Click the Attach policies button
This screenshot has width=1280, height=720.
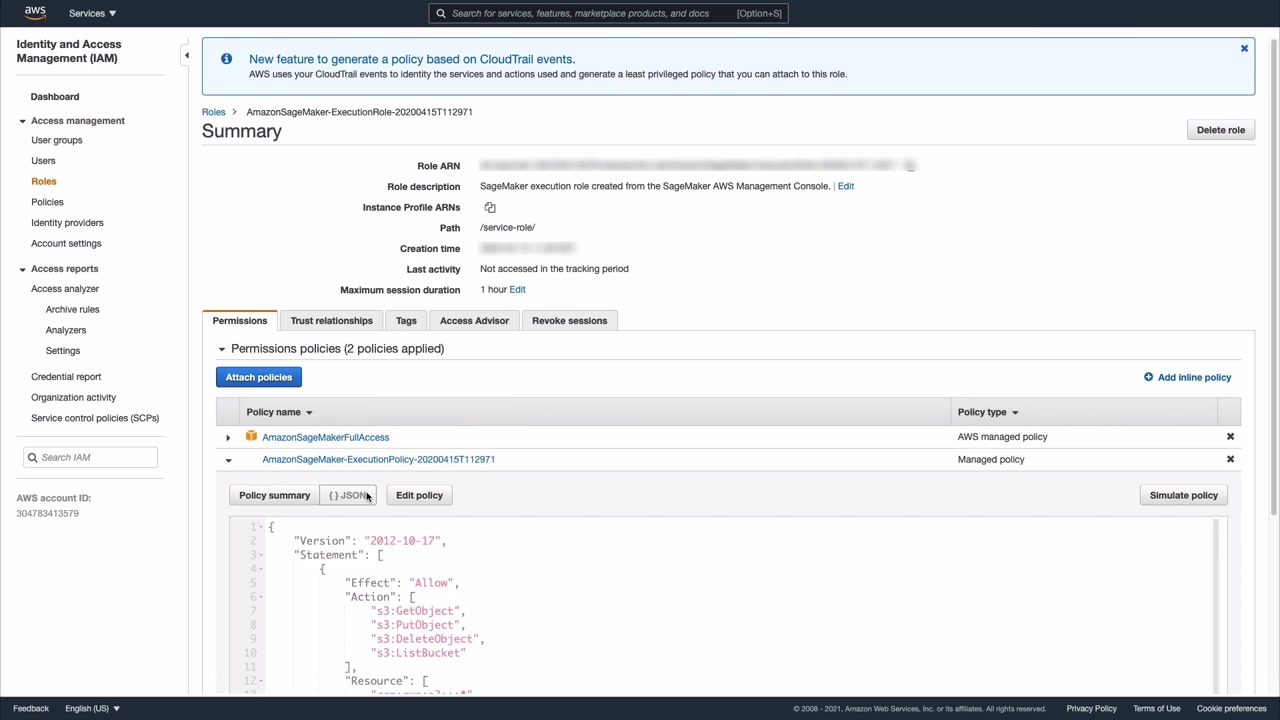[x=259, y=377]
